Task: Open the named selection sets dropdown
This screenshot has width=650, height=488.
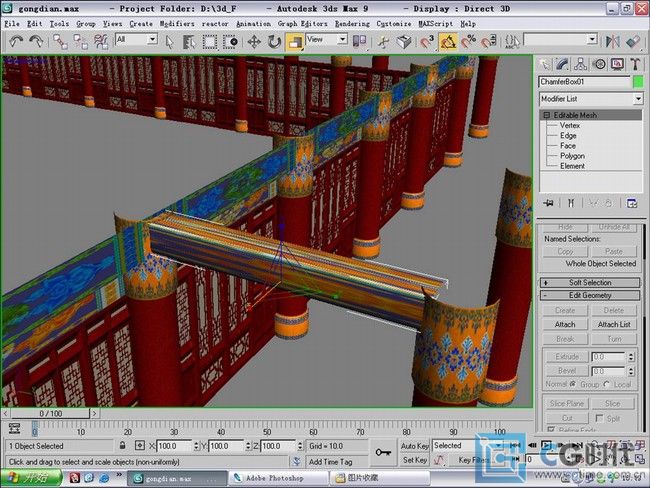Action: click(x=560, y=40)
